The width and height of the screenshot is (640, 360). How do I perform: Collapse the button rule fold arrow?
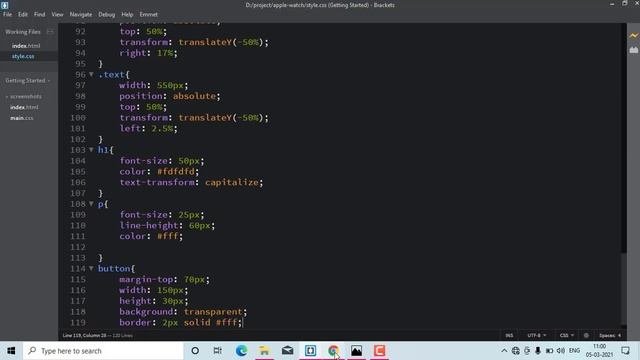click(91, 268)
